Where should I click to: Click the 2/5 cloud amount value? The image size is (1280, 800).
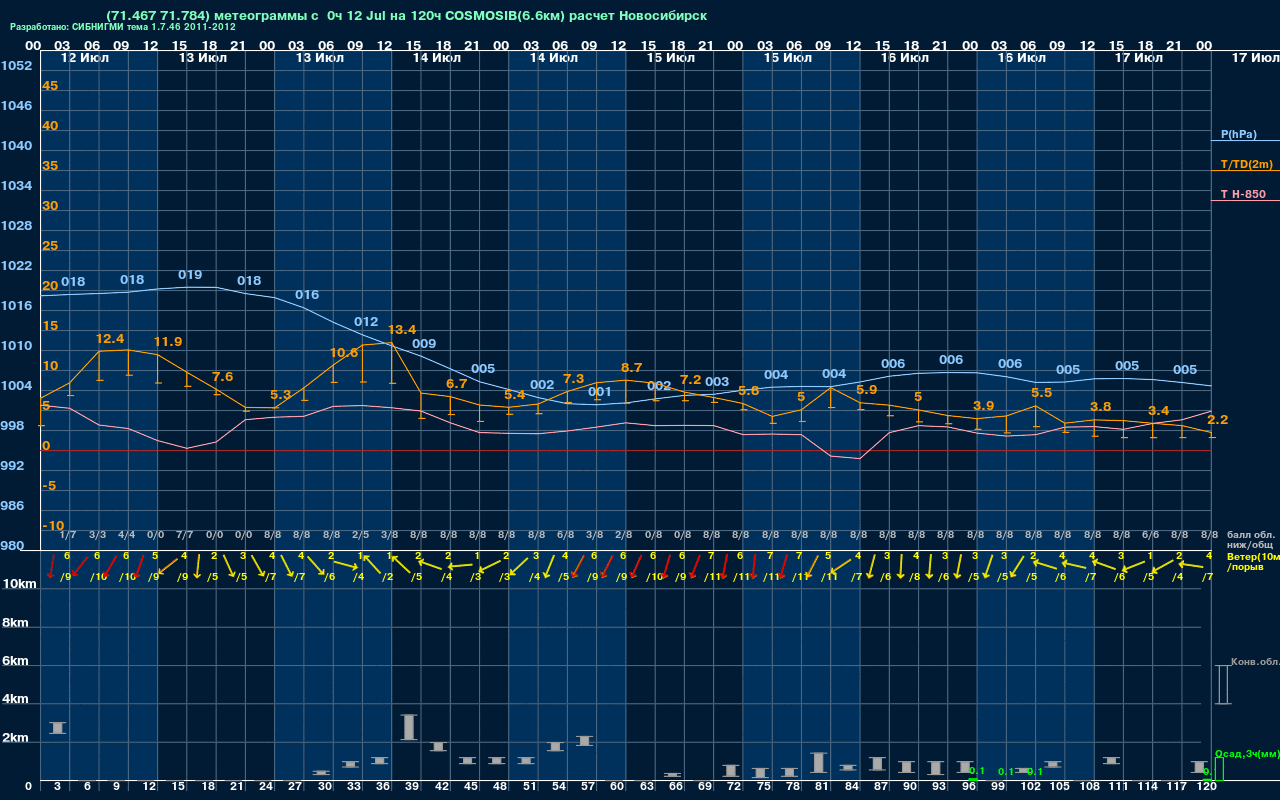coord(360,536)
